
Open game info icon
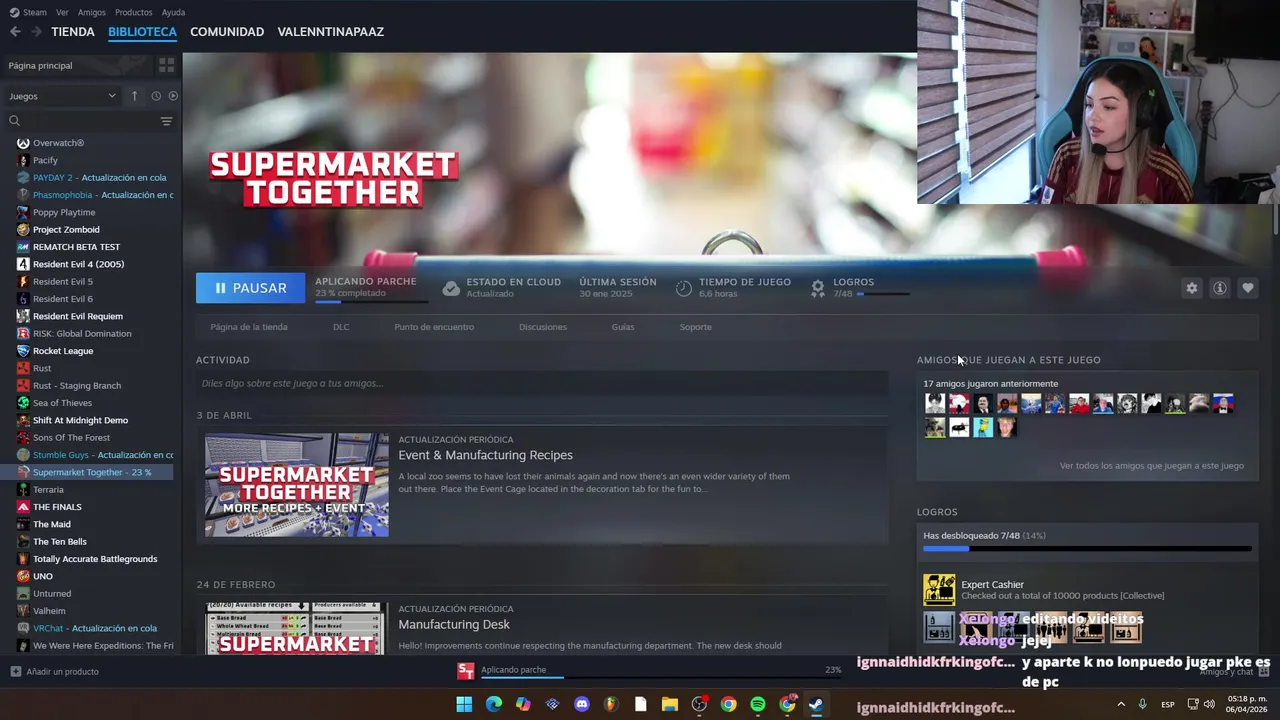pos(1220,288)
